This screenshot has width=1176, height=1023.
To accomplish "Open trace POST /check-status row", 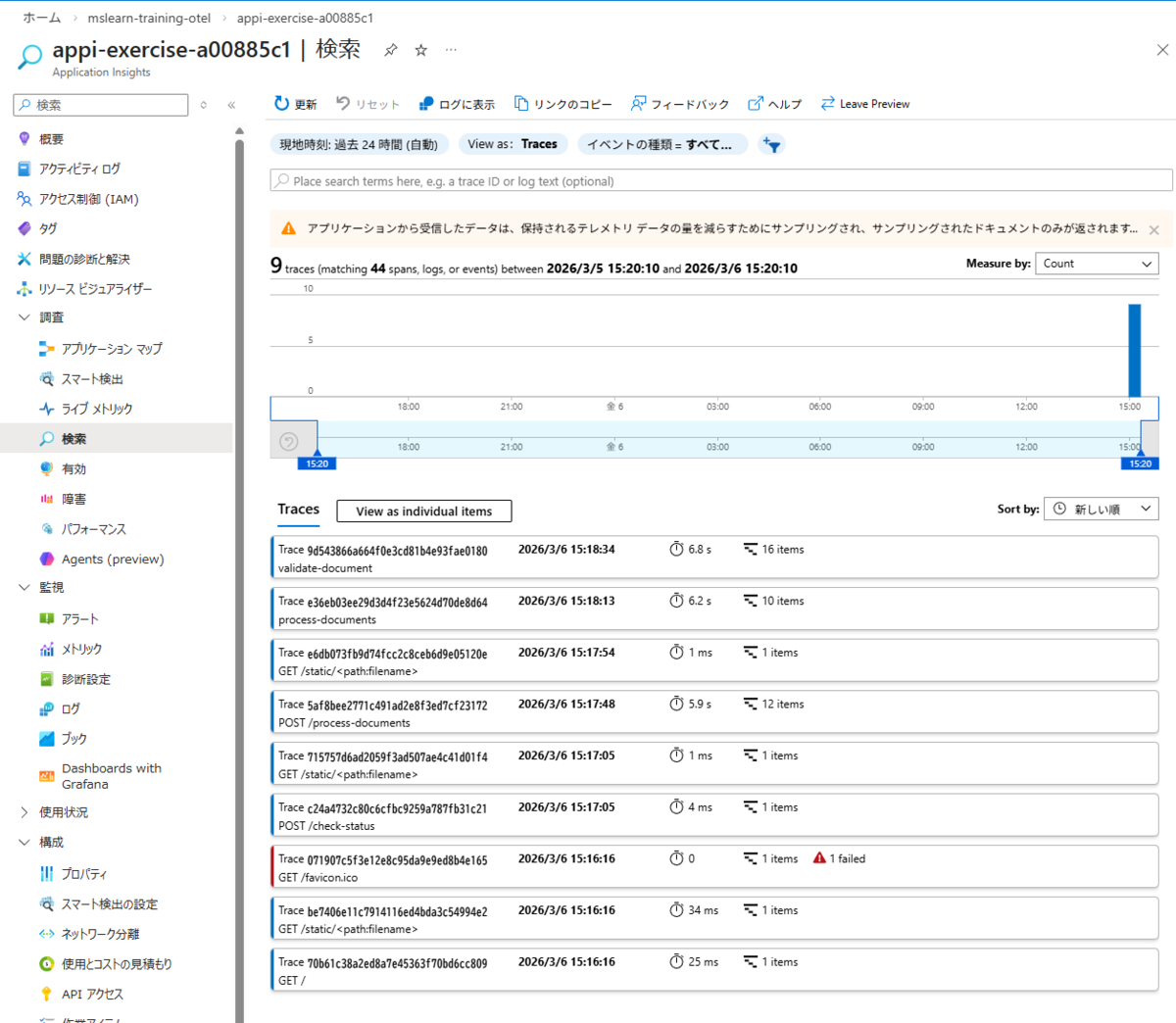I will tap(714, 815).
